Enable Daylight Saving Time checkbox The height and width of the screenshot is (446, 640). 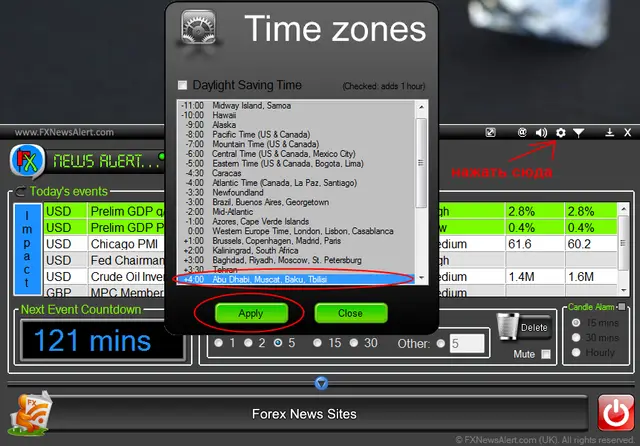[182, 85]
